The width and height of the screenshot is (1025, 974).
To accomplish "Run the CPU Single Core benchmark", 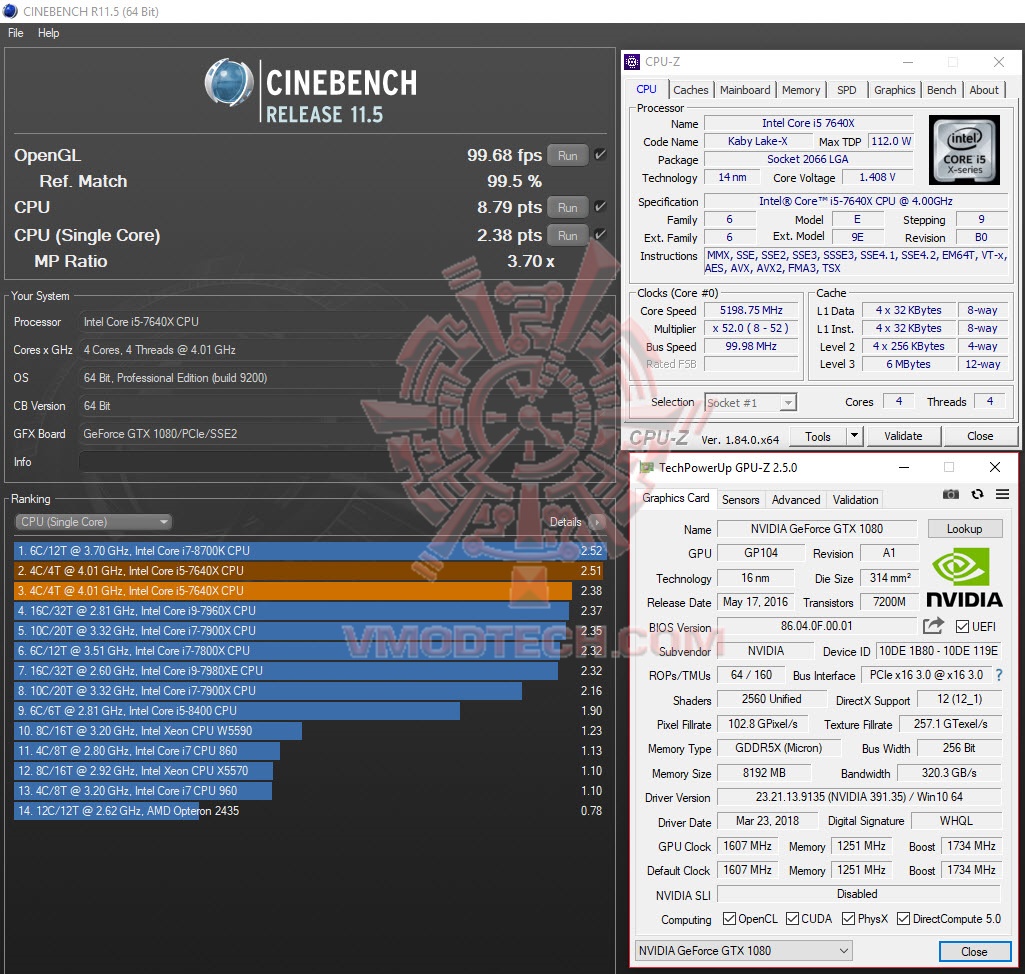I will click(567, 235).
